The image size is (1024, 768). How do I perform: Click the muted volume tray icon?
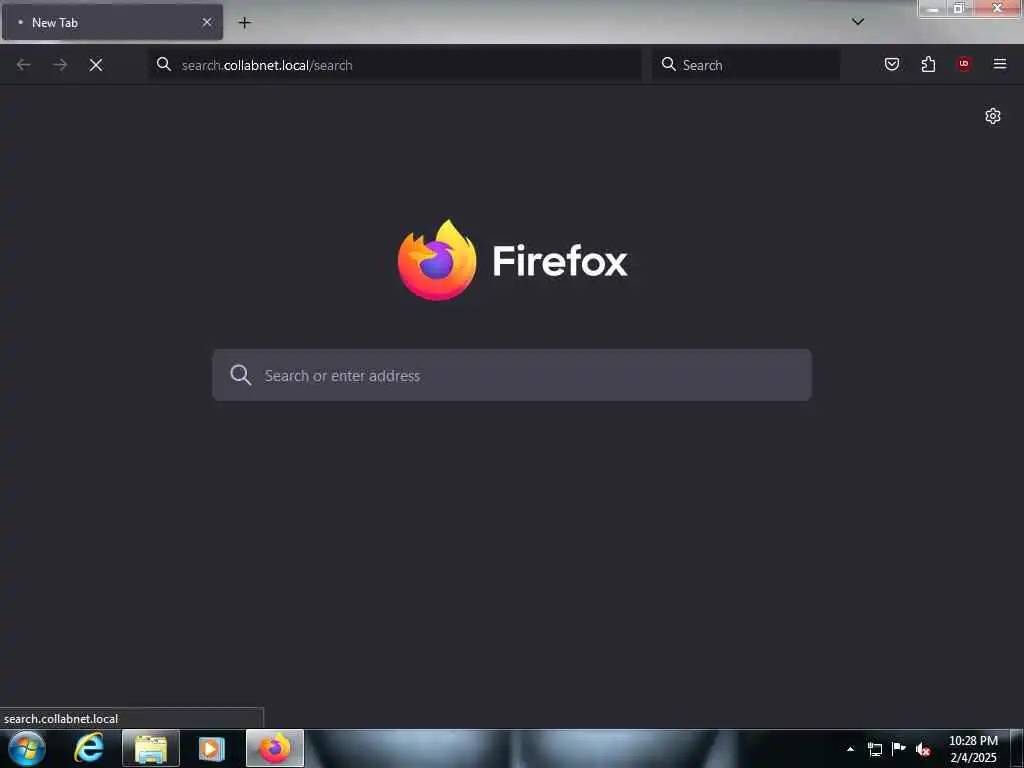(923, 749)
